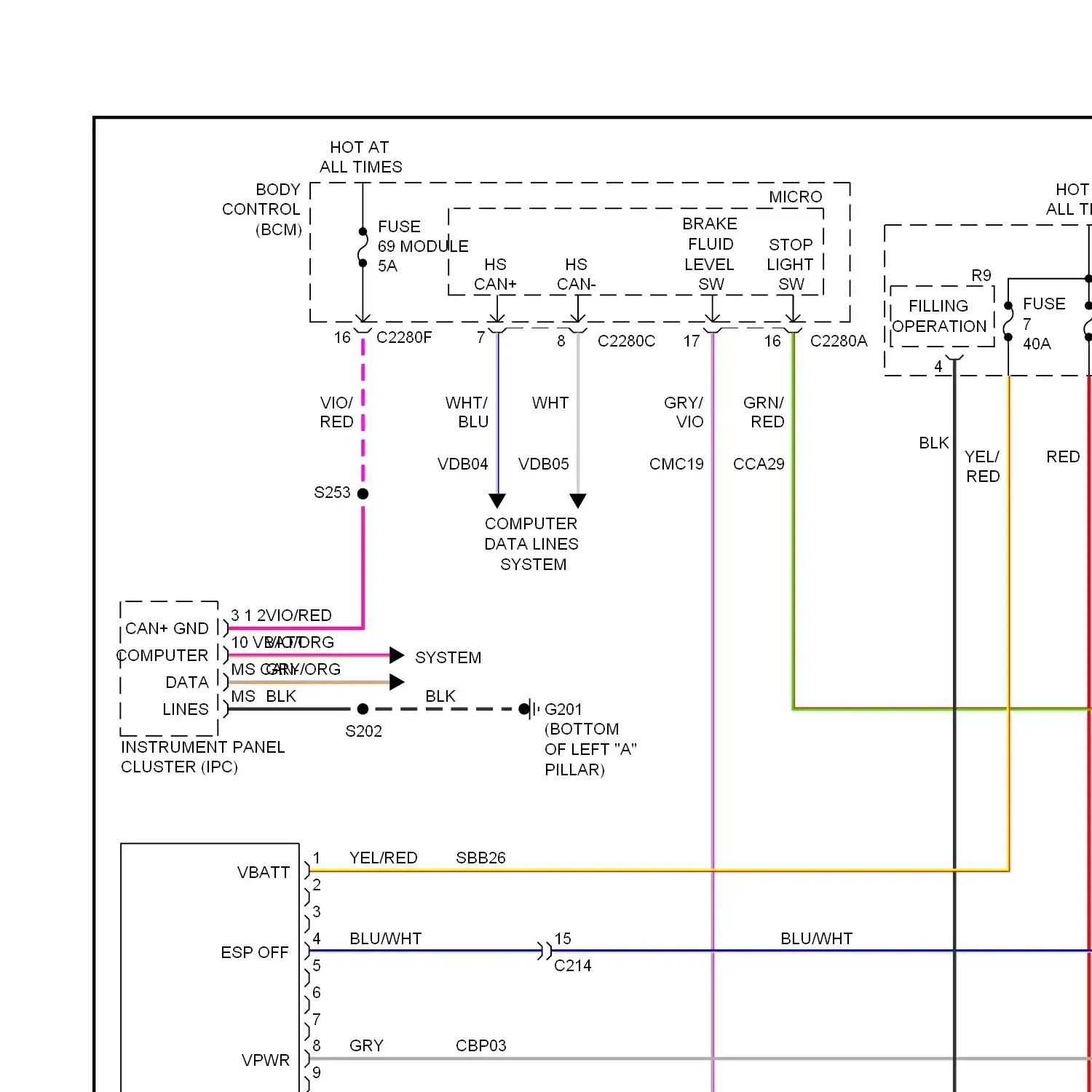Click the SYSTEM label beside the IPC arrow

coord(448,658)
